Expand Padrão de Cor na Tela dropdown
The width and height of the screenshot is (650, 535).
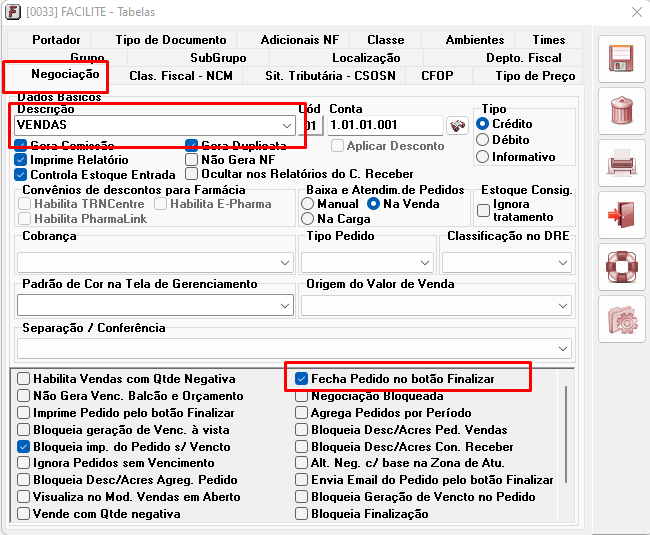tap(284, 306)
